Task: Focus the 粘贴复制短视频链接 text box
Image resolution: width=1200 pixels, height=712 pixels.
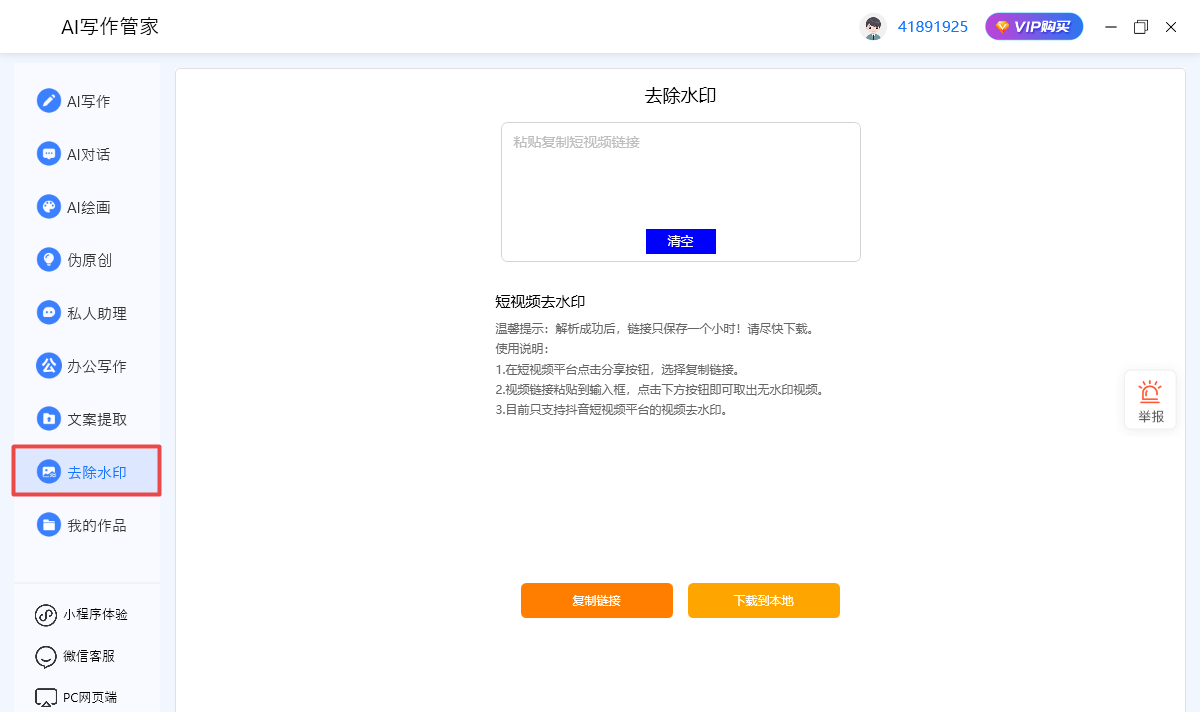Action: tap(681, 192)
